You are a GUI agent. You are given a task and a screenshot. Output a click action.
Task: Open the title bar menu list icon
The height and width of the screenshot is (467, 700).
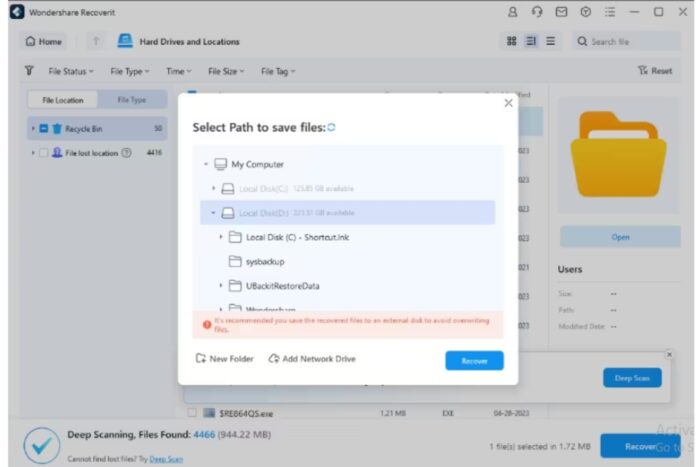(x=610, y=12)
